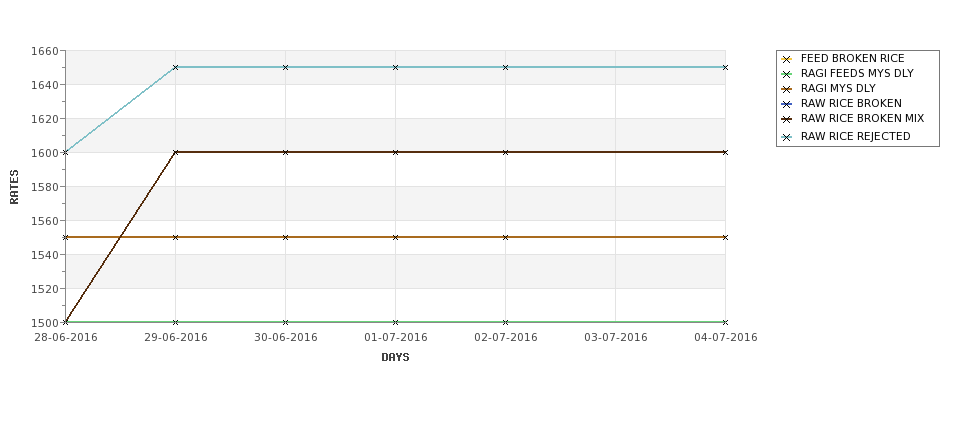Click the 1600 data point on 30-06-2016
The image size is (975, 429).
(285, 152)
